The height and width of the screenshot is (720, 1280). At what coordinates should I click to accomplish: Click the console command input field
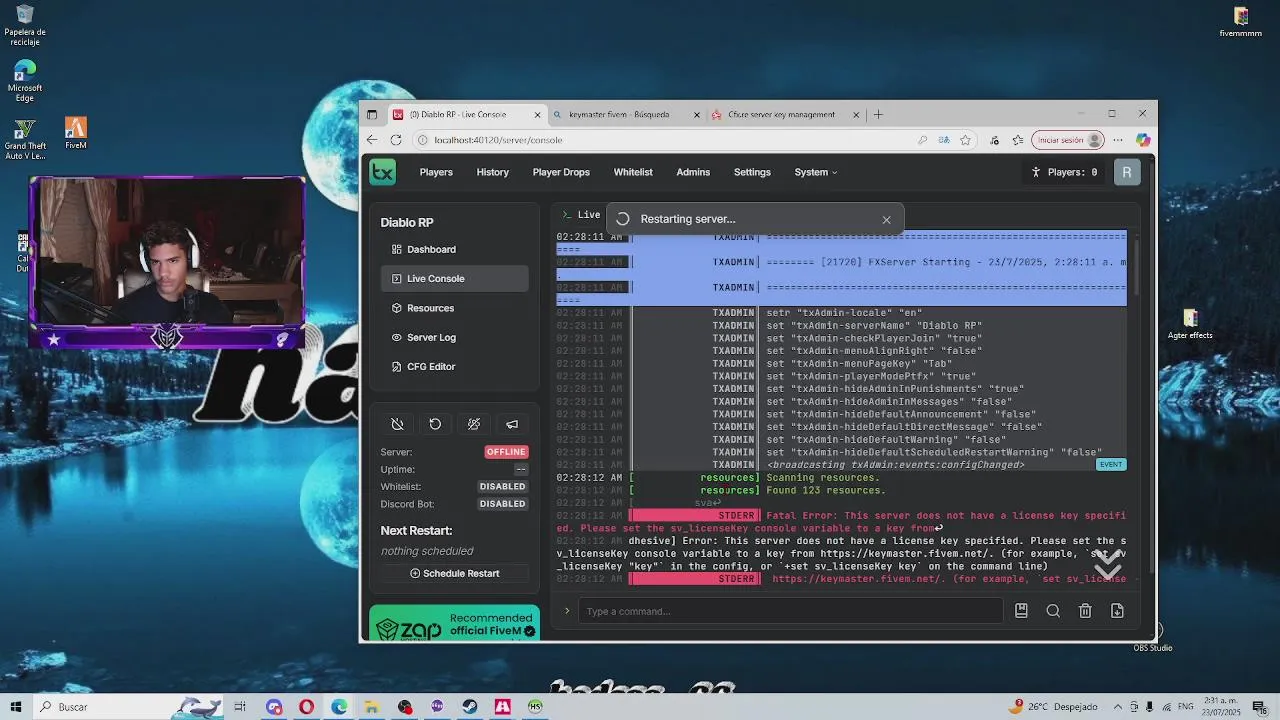(x=790, y=611)
